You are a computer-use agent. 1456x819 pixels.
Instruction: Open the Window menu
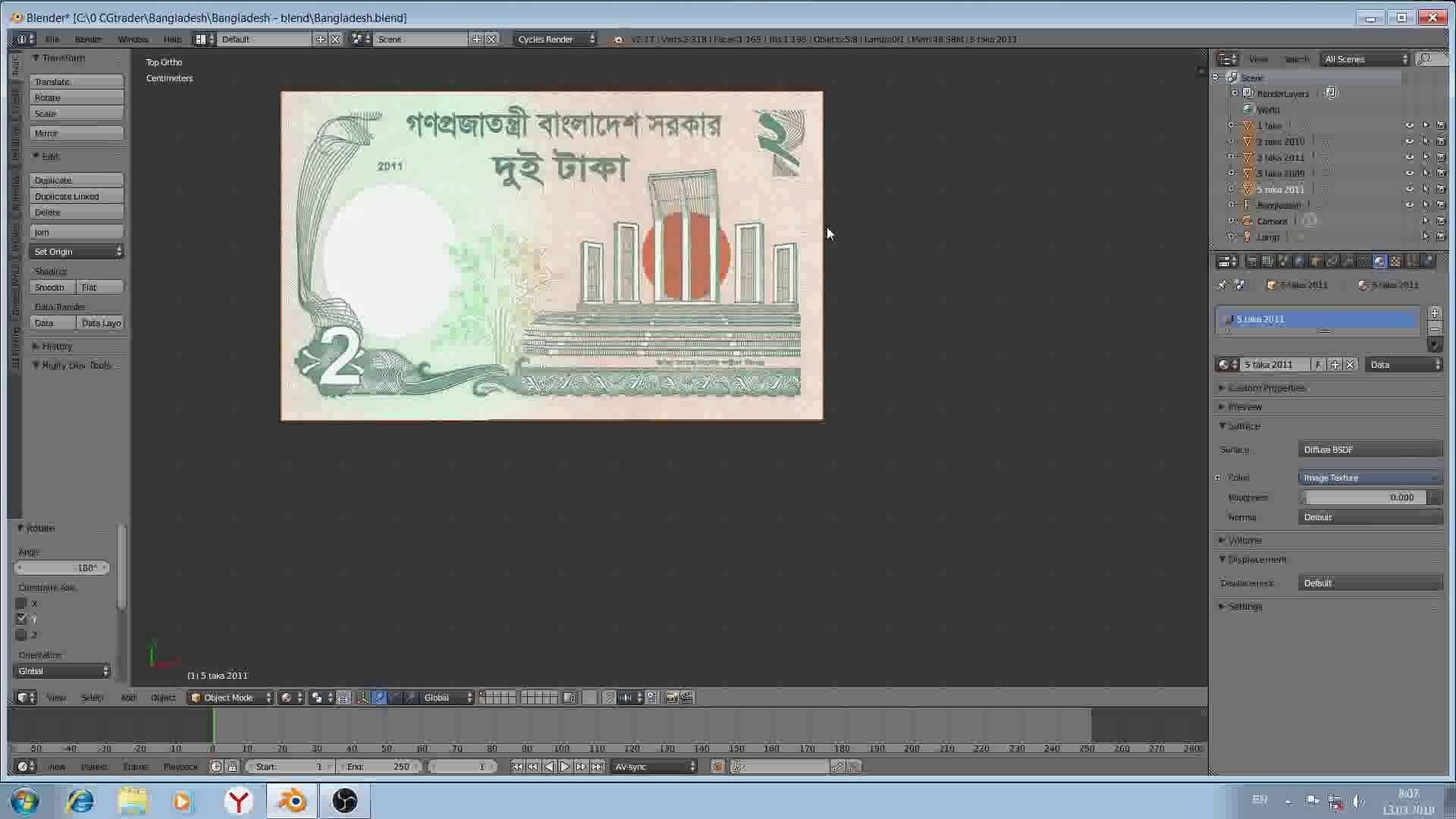(133, 39)
